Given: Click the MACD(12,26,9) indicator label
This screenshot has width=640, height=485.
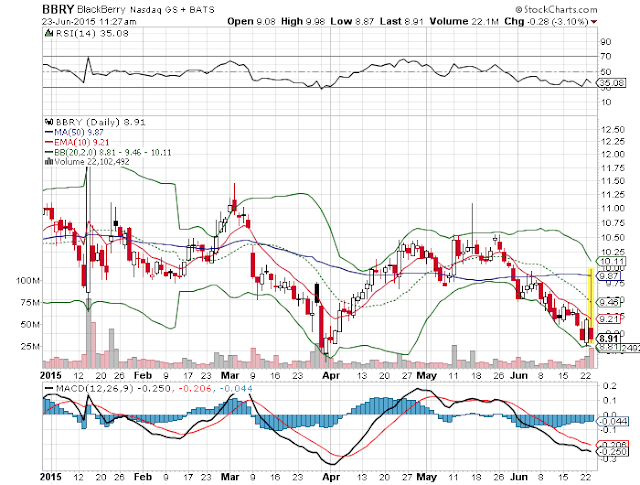Looking at the screenshot, I should pos(94,388).
